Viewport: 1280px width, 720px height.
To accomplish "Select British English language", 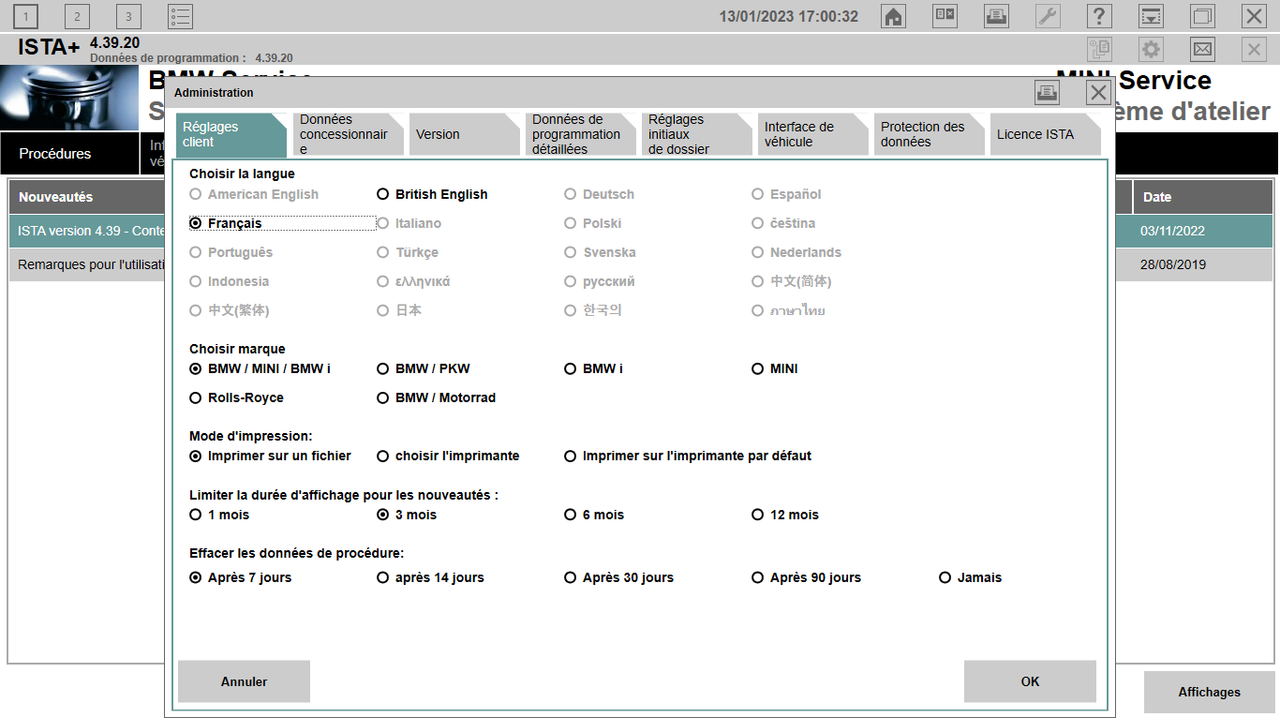I will 432,194.
